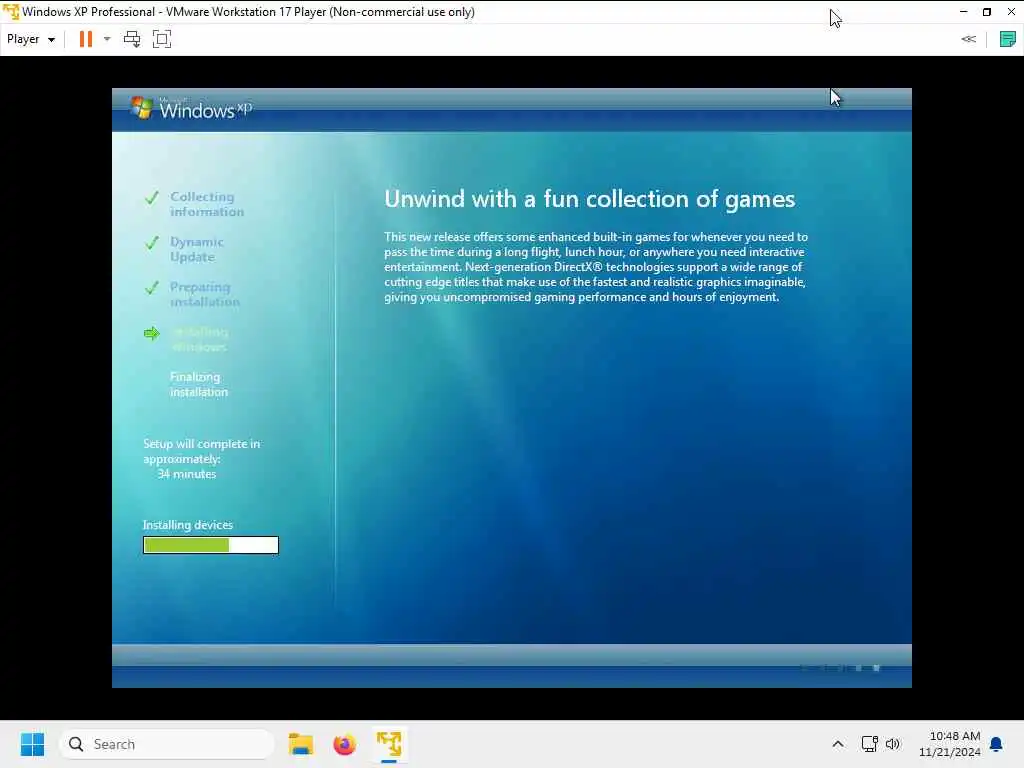Viewport: 1024px width, 768px height.
Task: Open network settings from the system tray
Action: pyautogui.click(x=869, y=744)
